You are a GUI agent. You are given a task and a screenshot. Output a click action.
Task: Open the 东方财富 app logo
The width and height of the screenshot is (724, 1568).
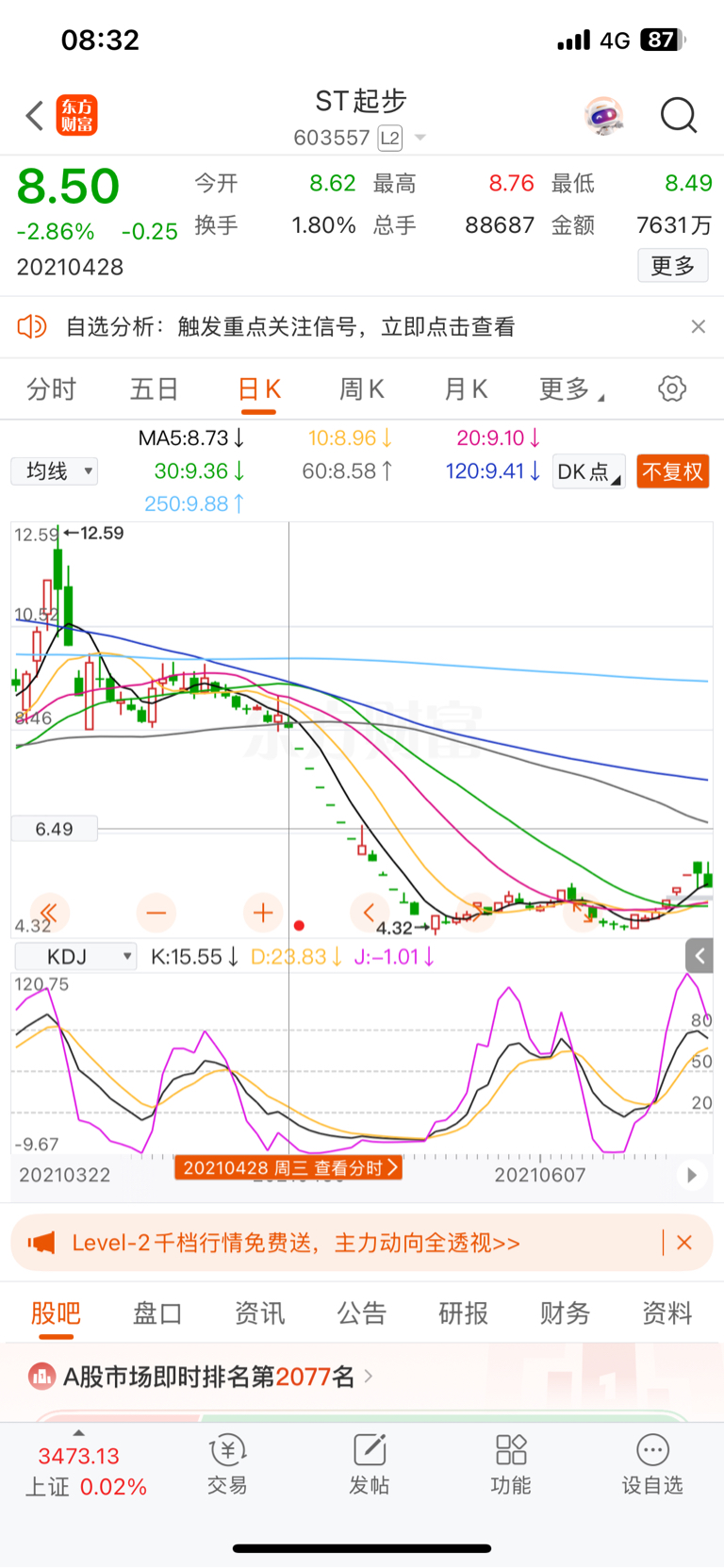[x=76, y=115]
